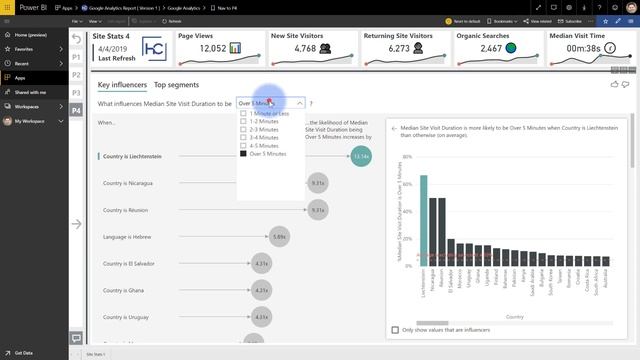The width and height of the screenshot is (640, 360).
Task: Click the Power BI logo text
Action: (33, 7)
